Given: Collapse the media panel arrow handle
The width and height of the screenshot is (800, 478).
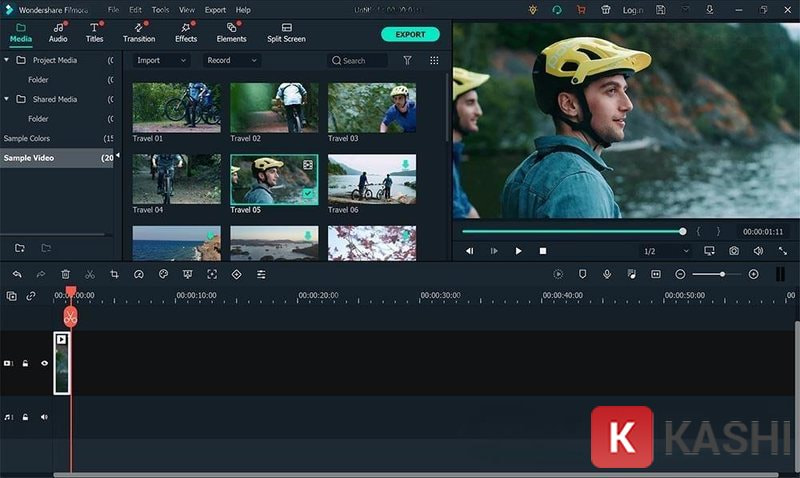Looking at the screenshot, I should (118, 155).
